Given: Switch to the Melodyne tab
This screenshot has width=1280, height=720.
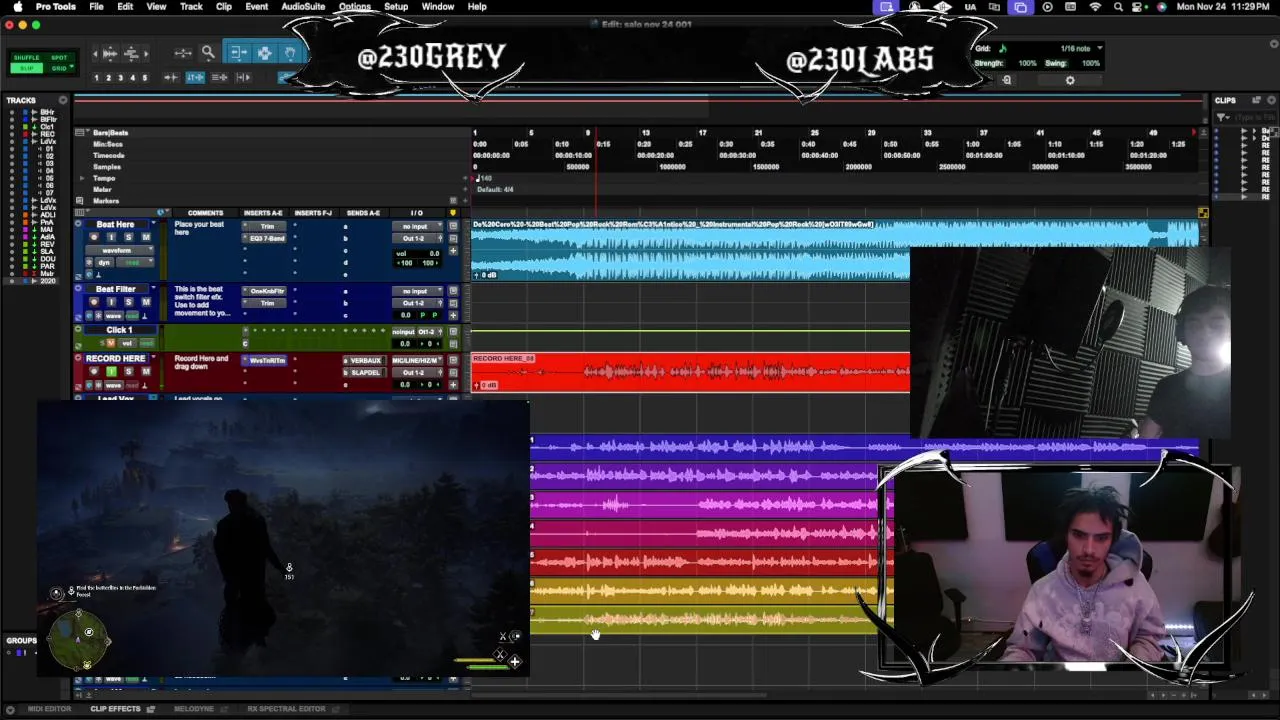Looking at the screenshot, I should point(194,709).
